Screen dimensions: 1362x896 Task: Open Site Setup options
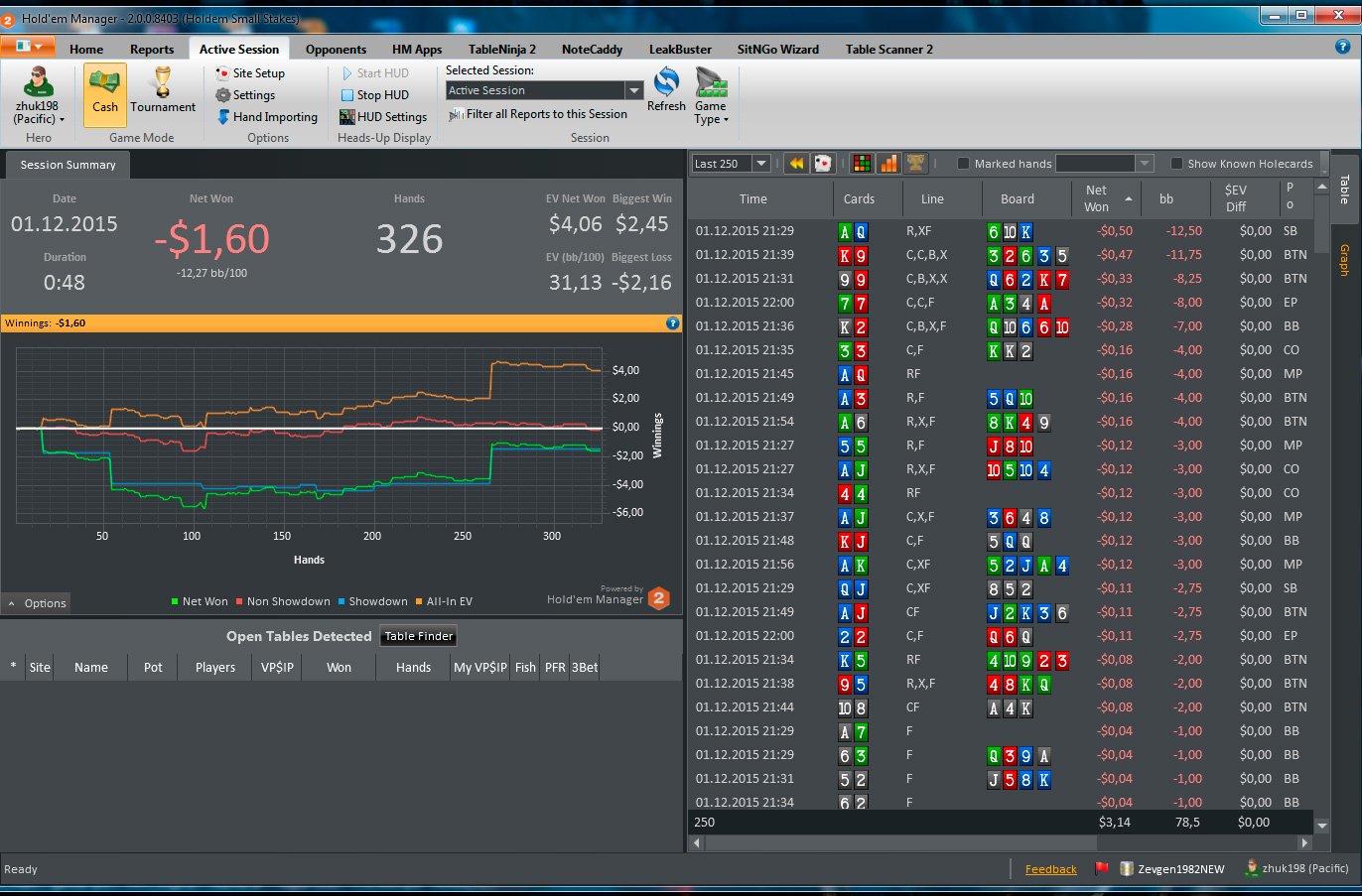[x=250, y=73]
